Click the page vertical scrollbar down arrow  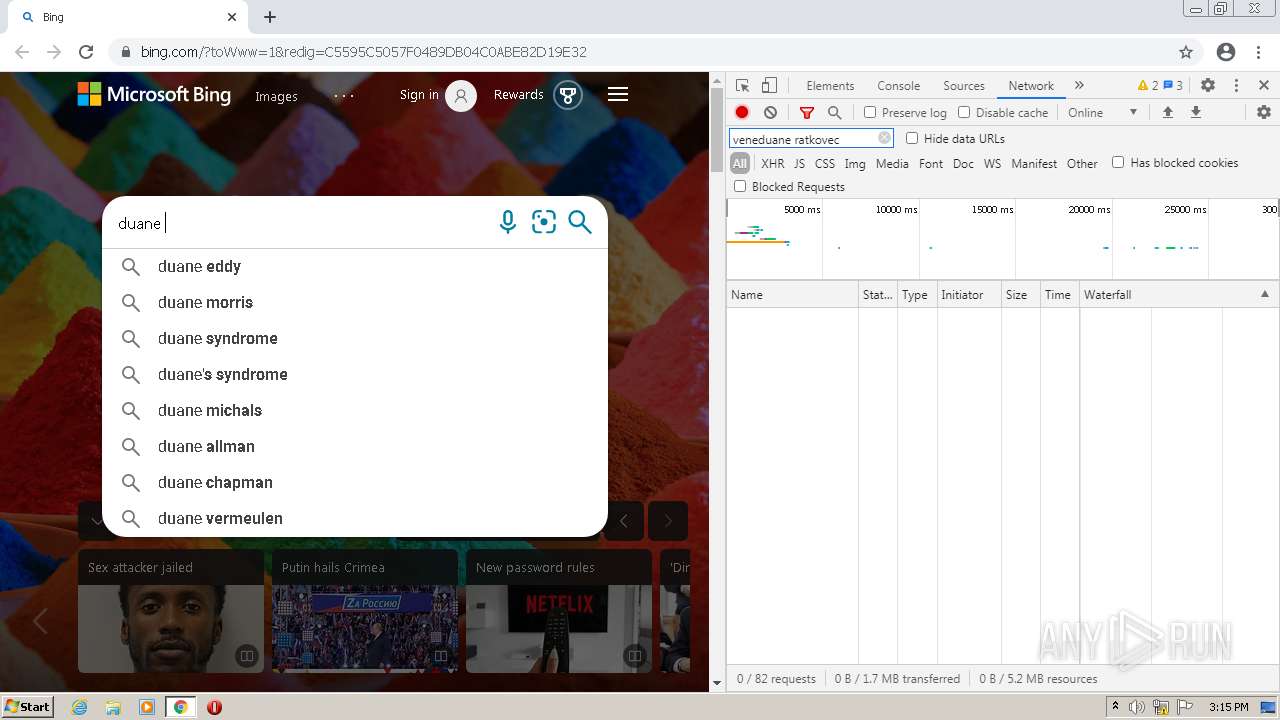pos(716,684)
